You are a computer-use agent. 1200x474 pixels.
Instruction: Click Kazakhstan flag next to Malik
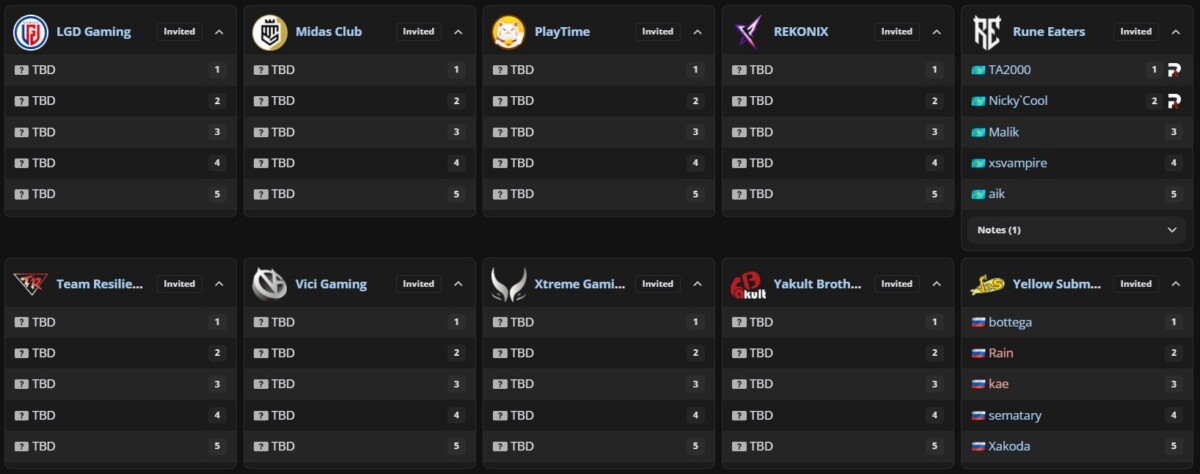pos(978,132)
